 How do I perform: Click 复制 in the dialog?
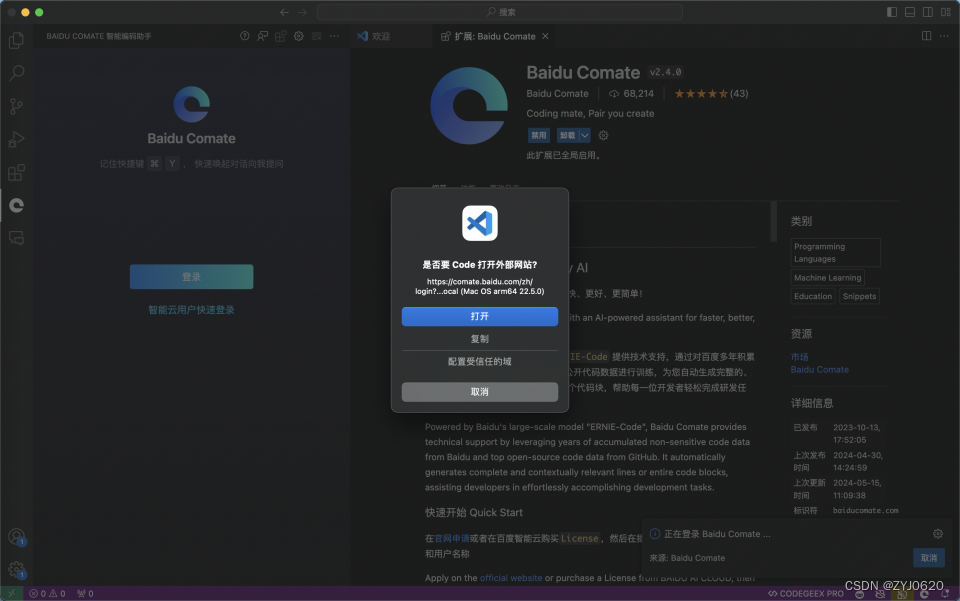coord(479,339)
